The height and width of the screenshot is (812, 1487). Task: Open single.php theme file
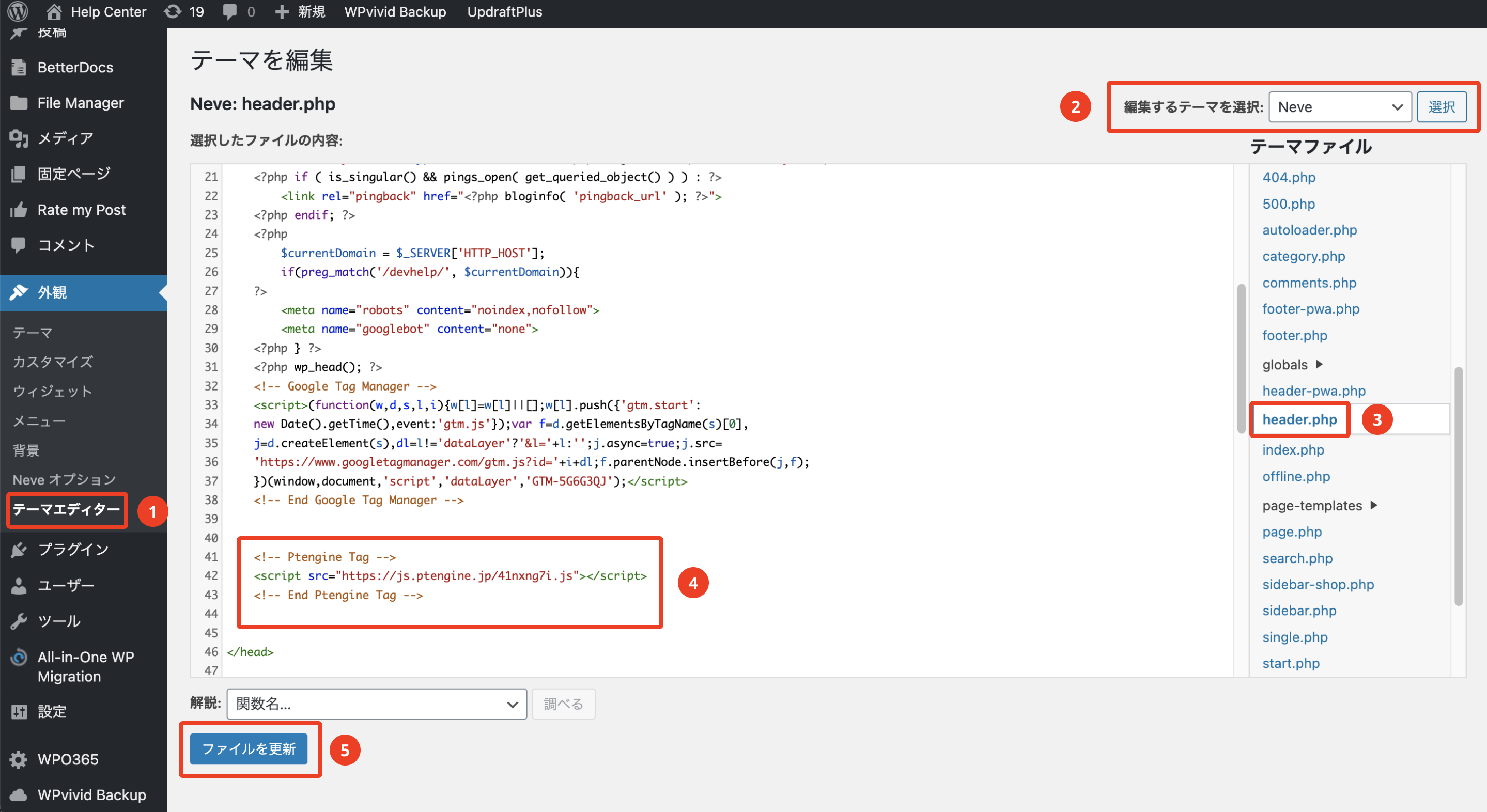pos(1295,637)
